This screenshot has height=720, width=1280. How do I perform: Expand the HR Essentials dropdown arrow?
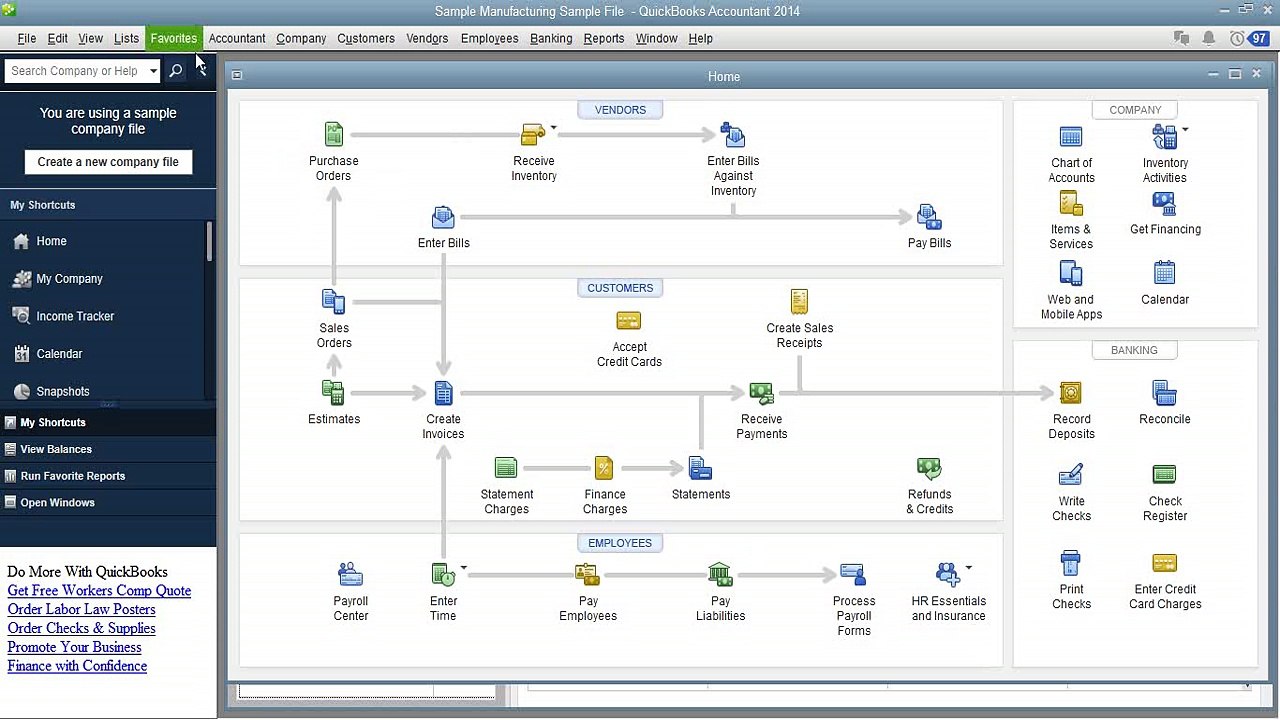(x=968, y=568)
